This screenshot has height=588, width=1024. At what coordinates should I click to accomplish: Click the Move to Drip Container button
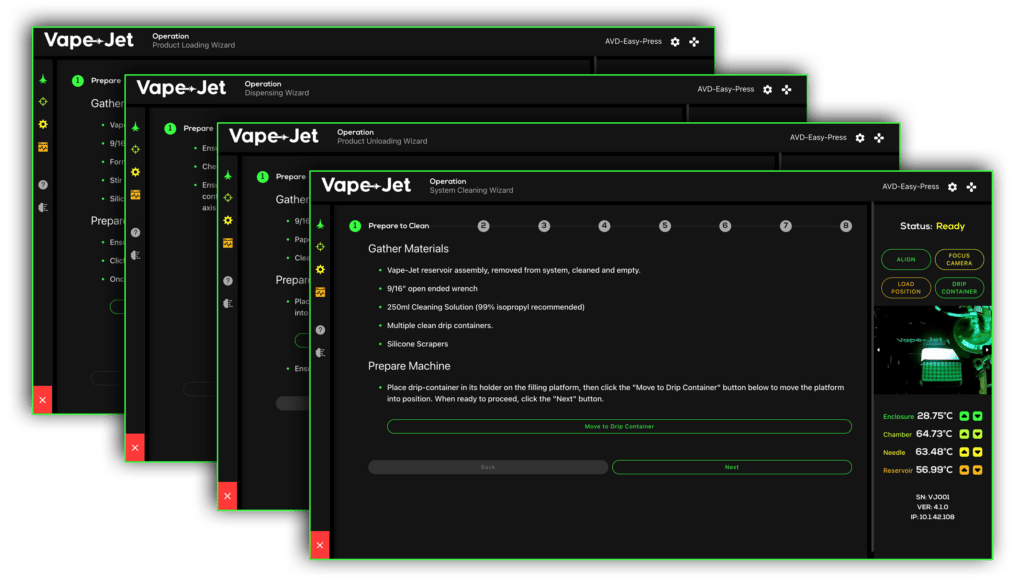click(x=619, y=427)
